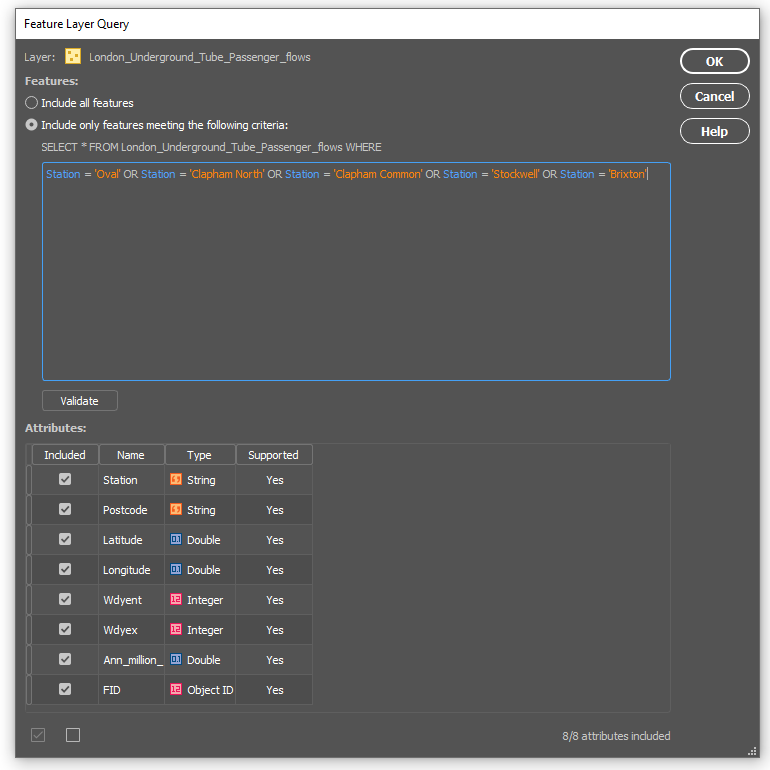
Task: Click the Name column header
Action: [x=131, y=455]
